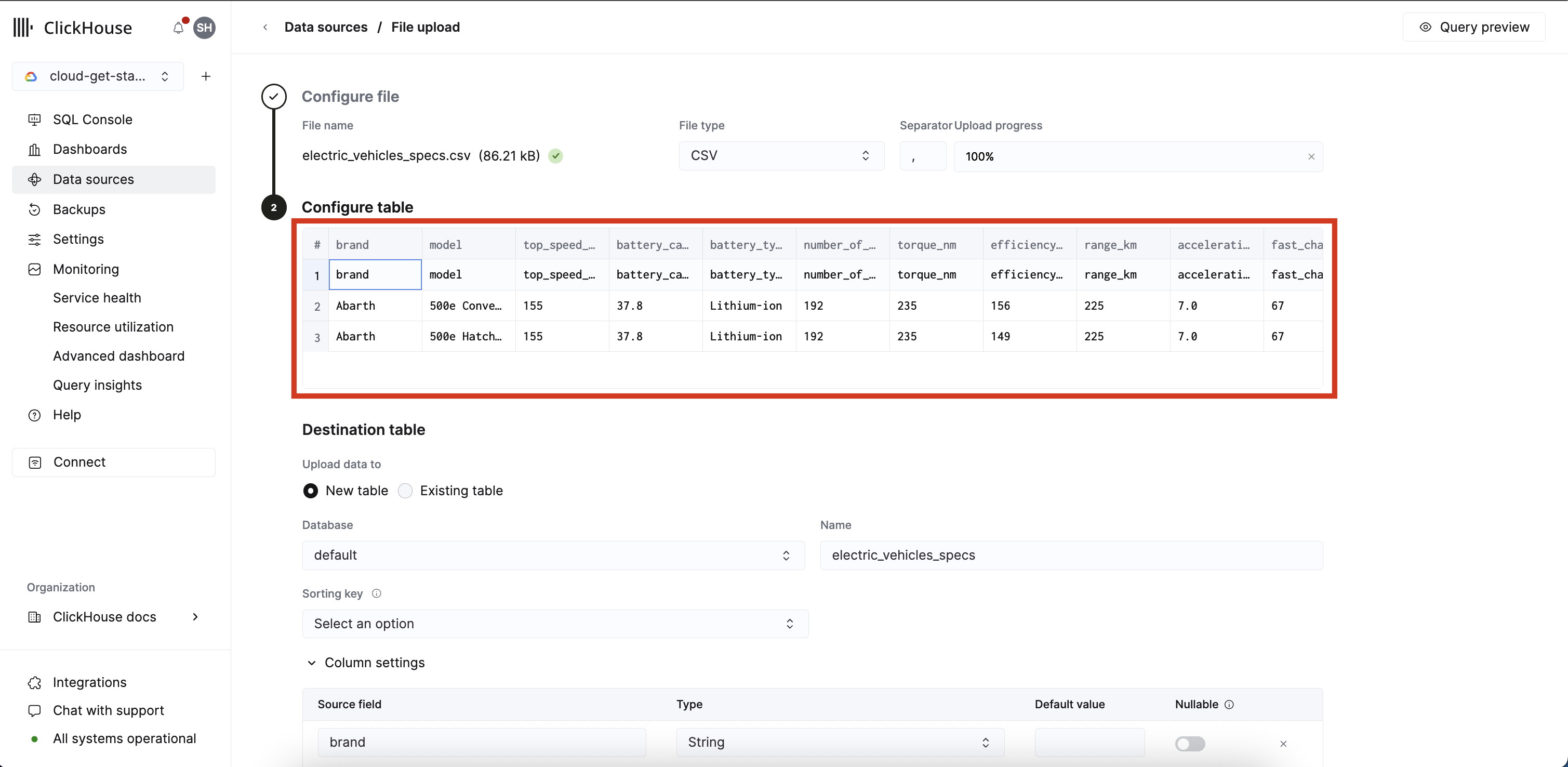Collapse the Column settings section

(312, 663)
